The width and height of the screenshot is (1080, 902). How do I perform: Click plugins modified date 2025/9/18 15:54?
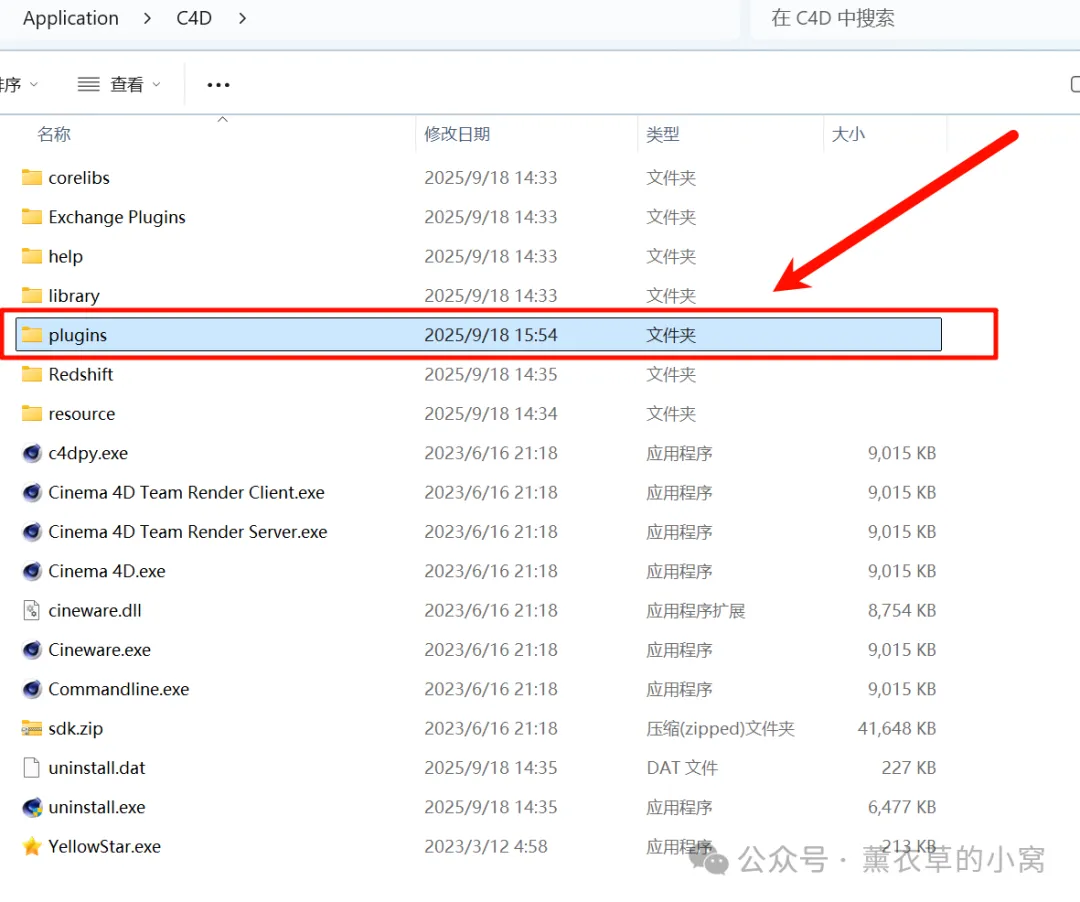[x=491, y=335]
